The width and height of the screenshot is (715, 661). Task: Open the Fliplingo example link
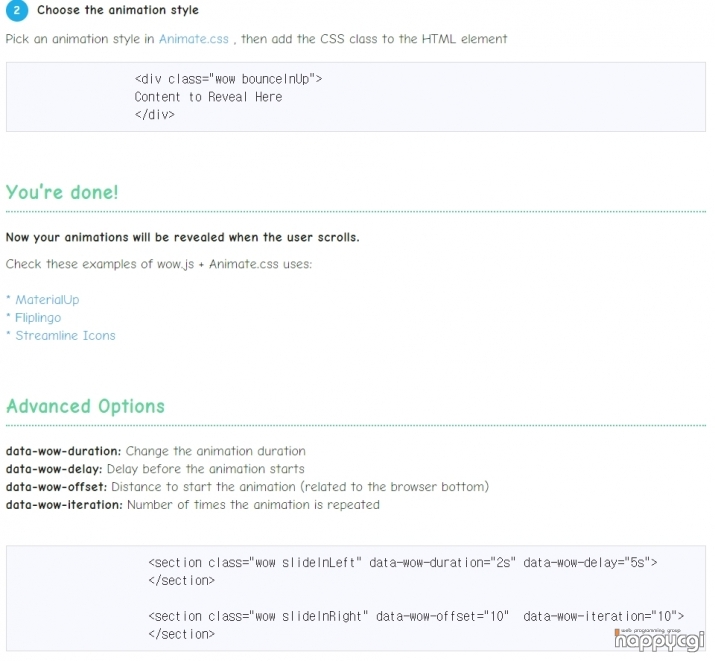tap(38, 318)
